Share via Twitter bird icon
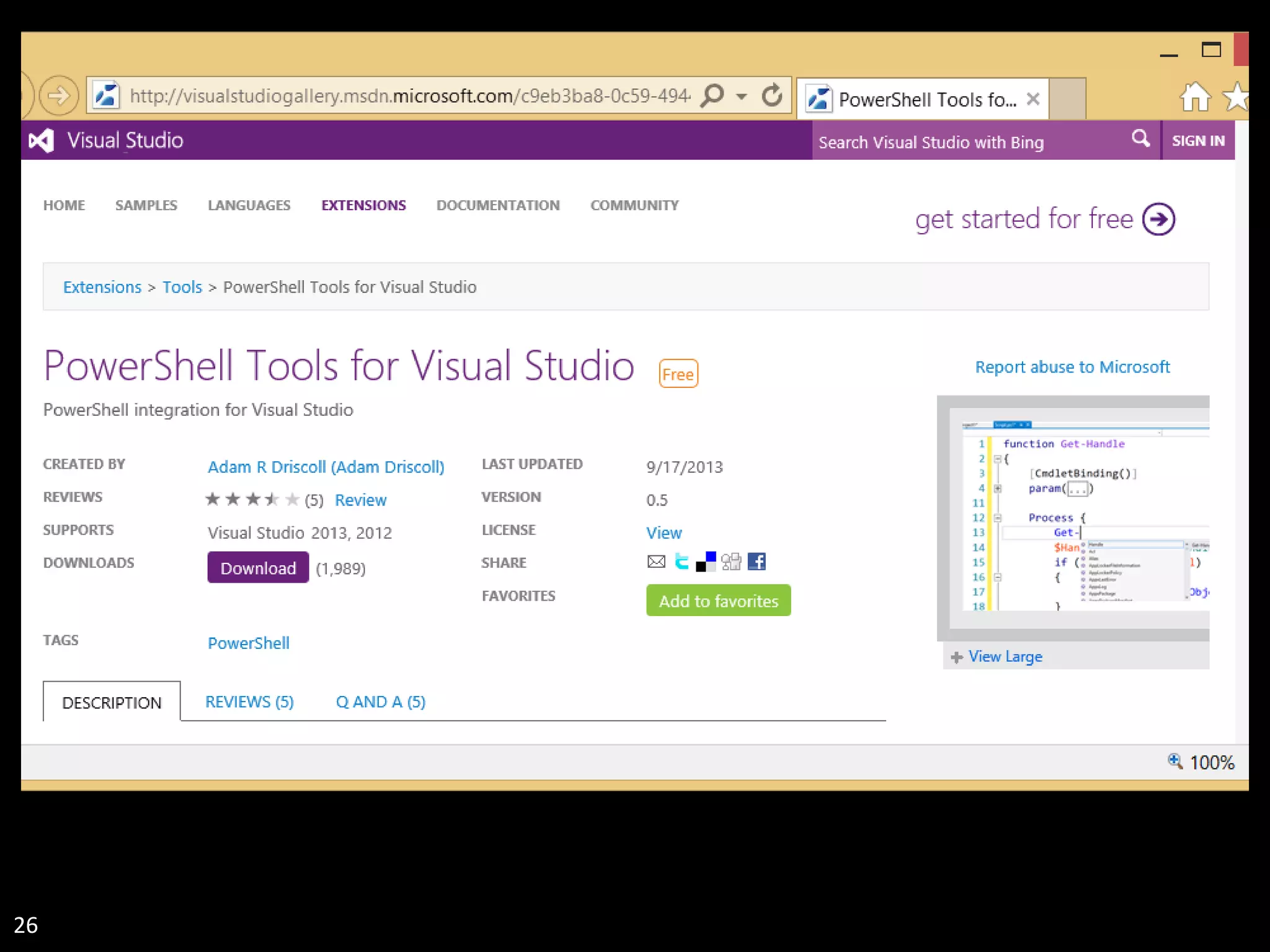 [x=682, y=562]
